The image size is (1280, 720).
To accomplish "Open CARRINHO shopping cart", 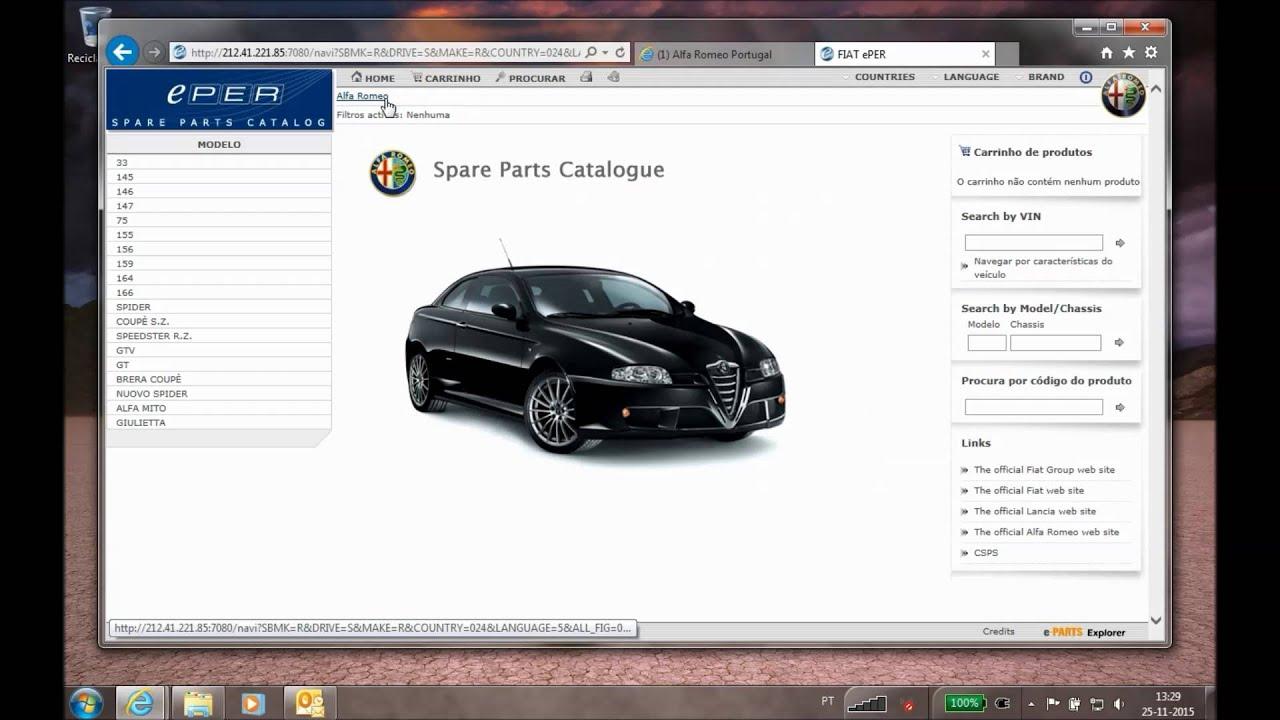I will [446, 77].
